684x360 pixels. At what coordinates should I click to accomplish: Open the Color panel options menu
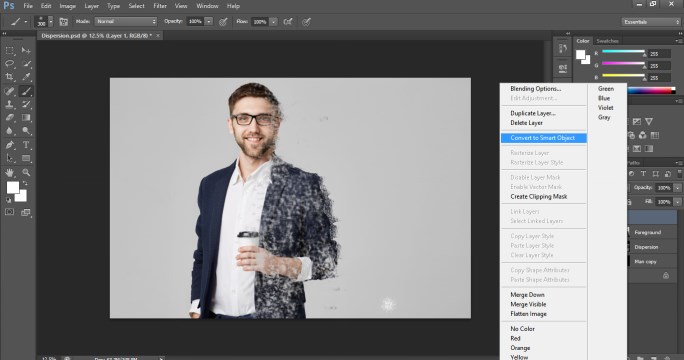click(x=679, y=41)
